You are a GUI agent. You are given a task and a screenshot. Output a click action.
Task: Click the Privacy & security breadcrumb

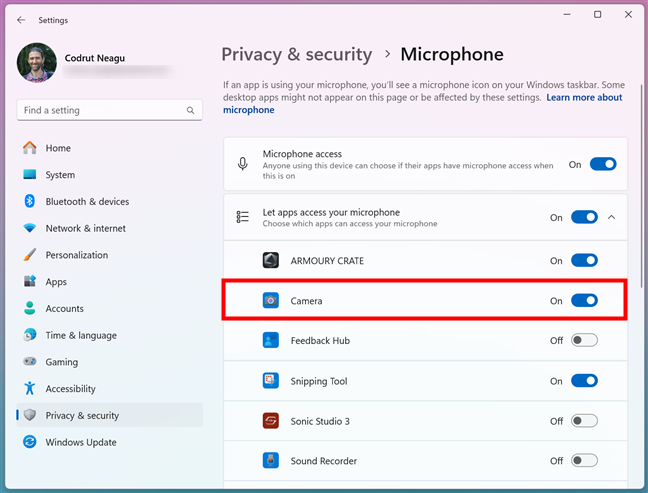[x=297, y=54]
